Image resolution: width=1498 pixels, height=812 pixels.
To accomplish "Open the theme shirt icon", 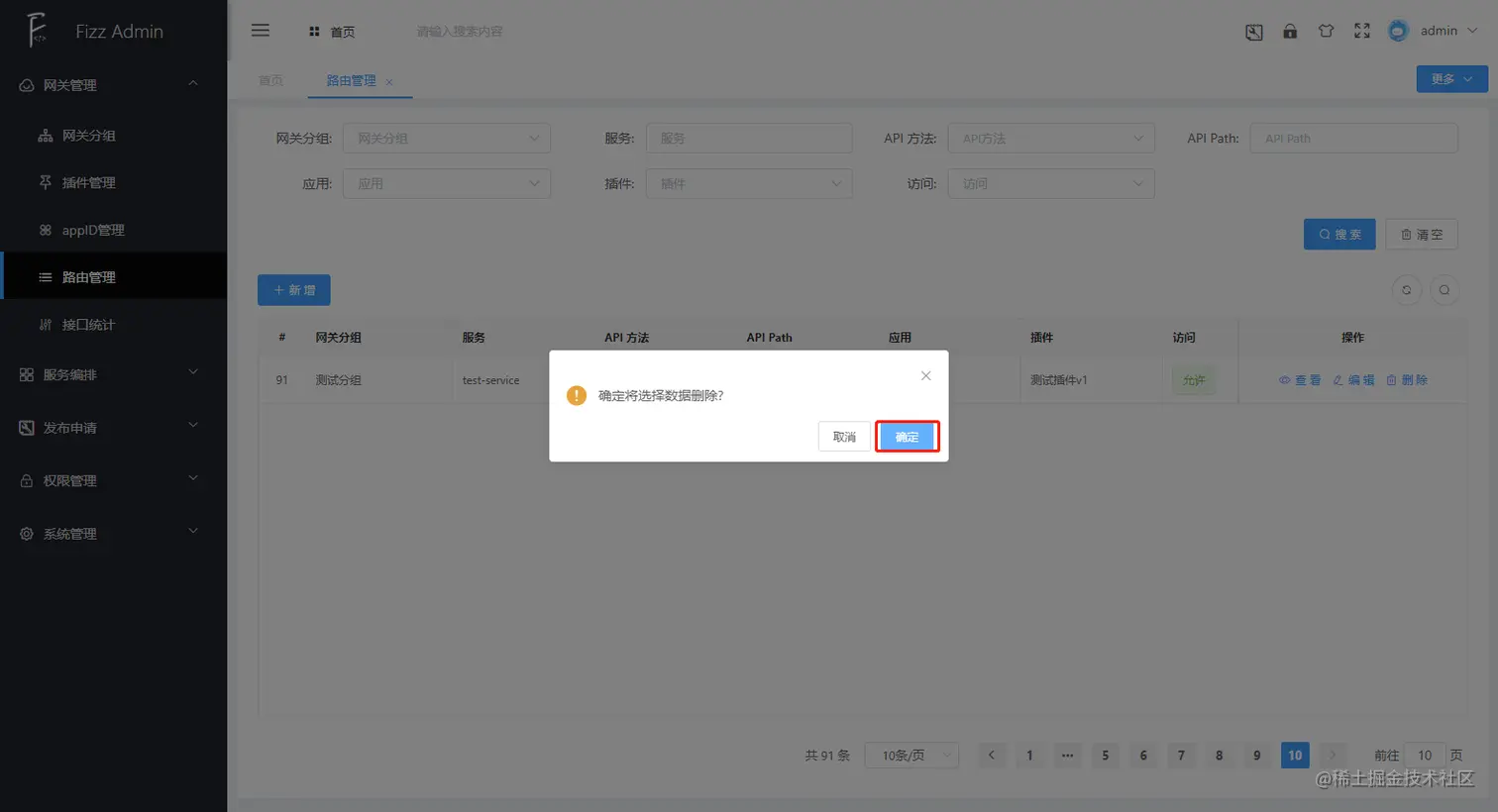I will (x=1326, y=31).
